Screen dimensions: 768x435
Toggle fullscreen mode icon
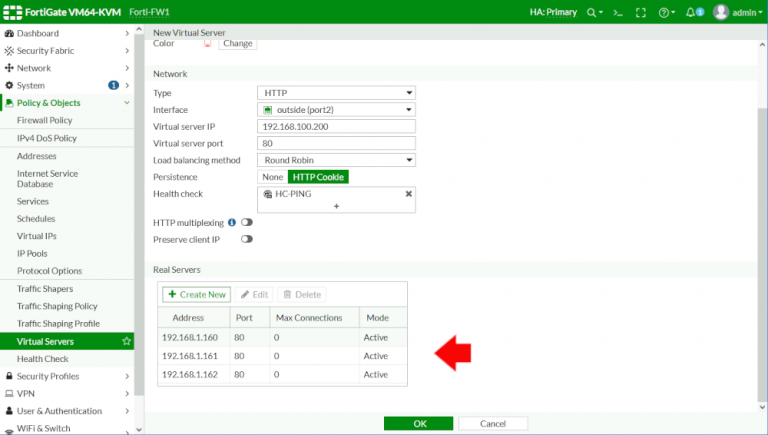641,13
